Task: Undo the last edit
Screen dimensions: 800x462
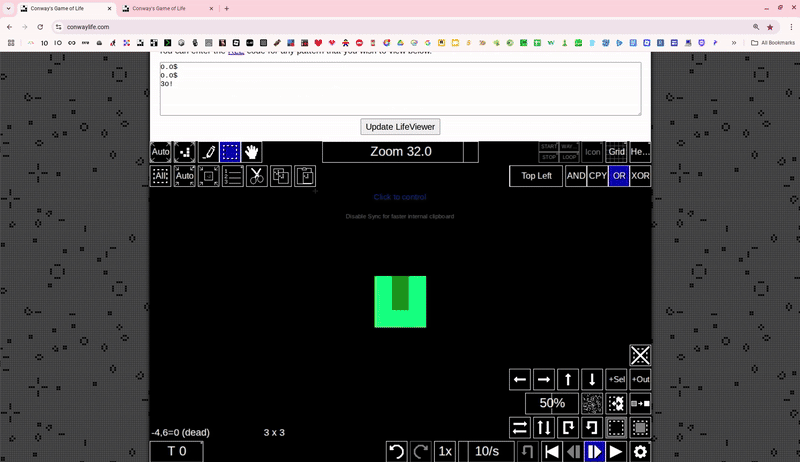Action: click(x=396, y=452)
